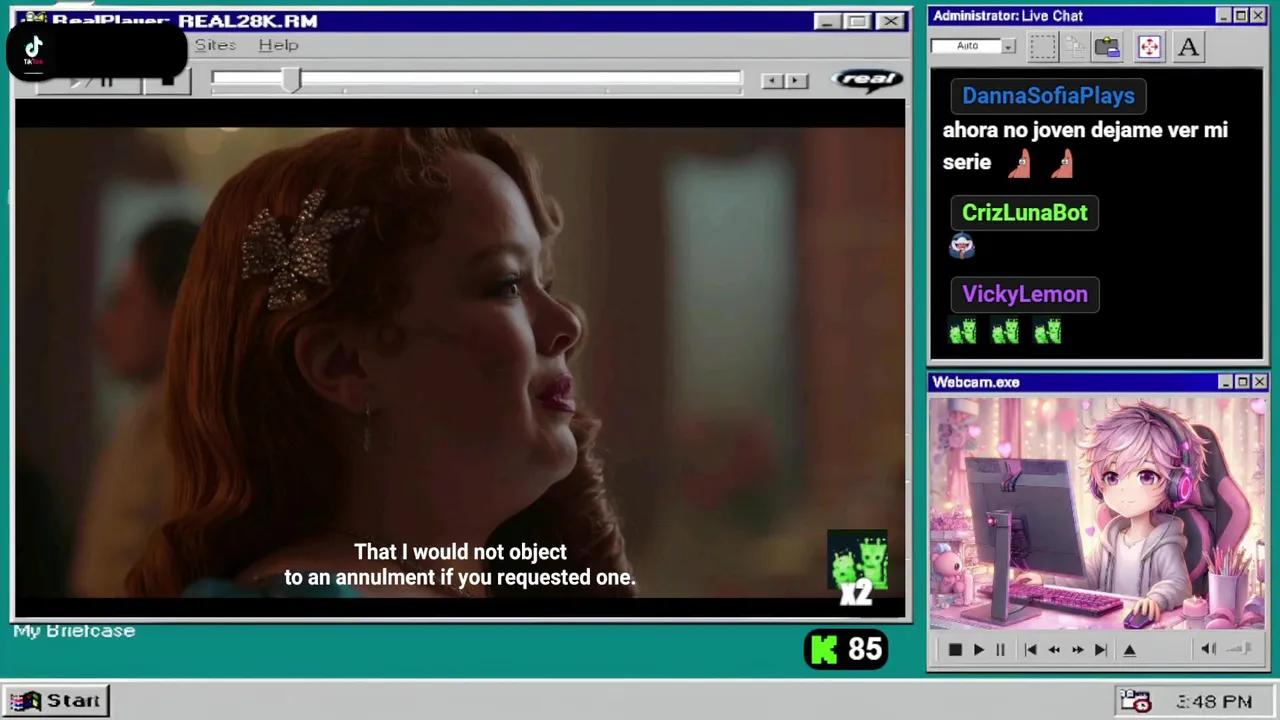Click username DannaSofiaPlays in chat
This screenshot has width=1280, height=720.
coord(1048,96)
